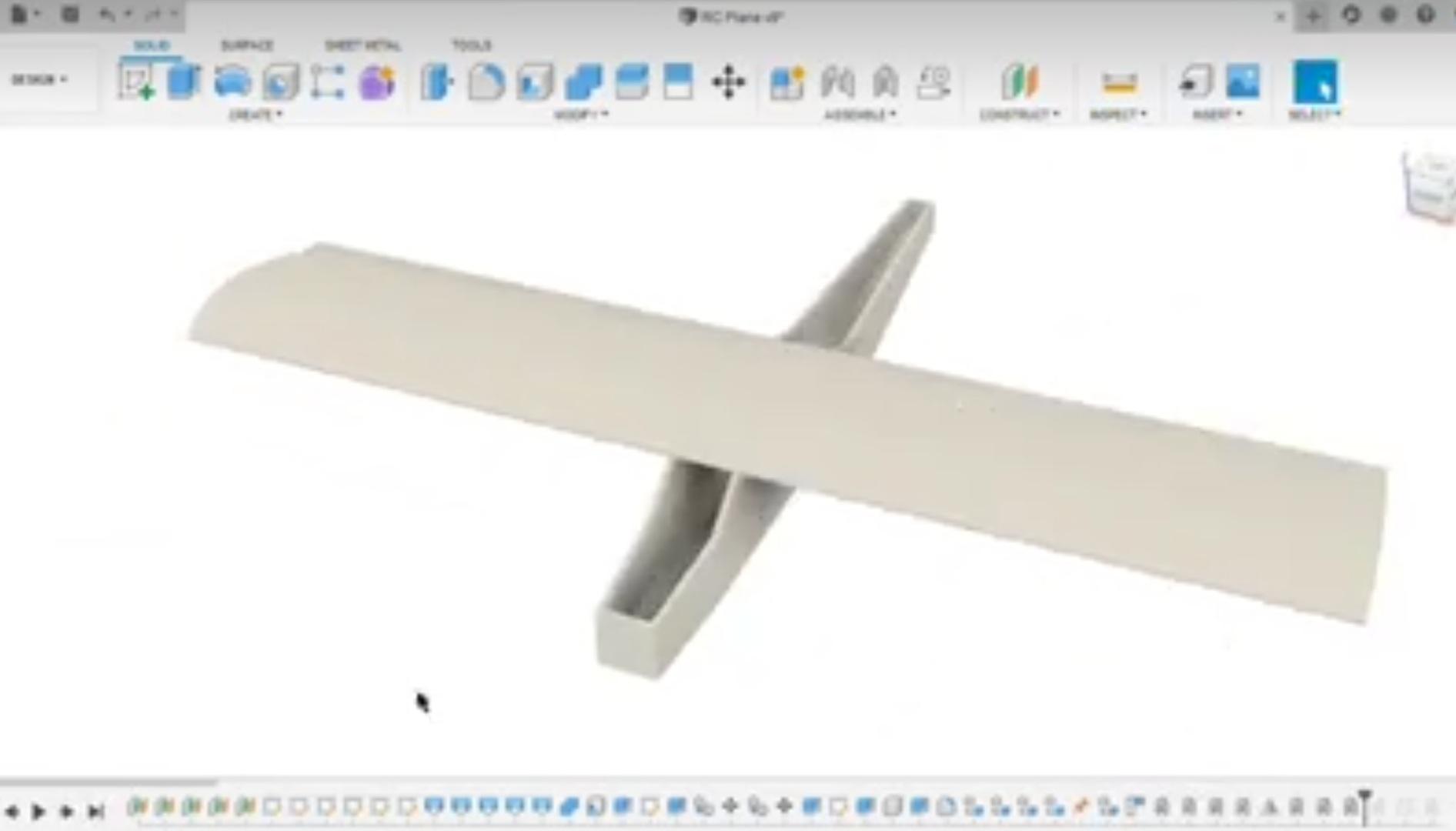
Task: Expand the Select dropdown
Action: (x=1316, y=115)
